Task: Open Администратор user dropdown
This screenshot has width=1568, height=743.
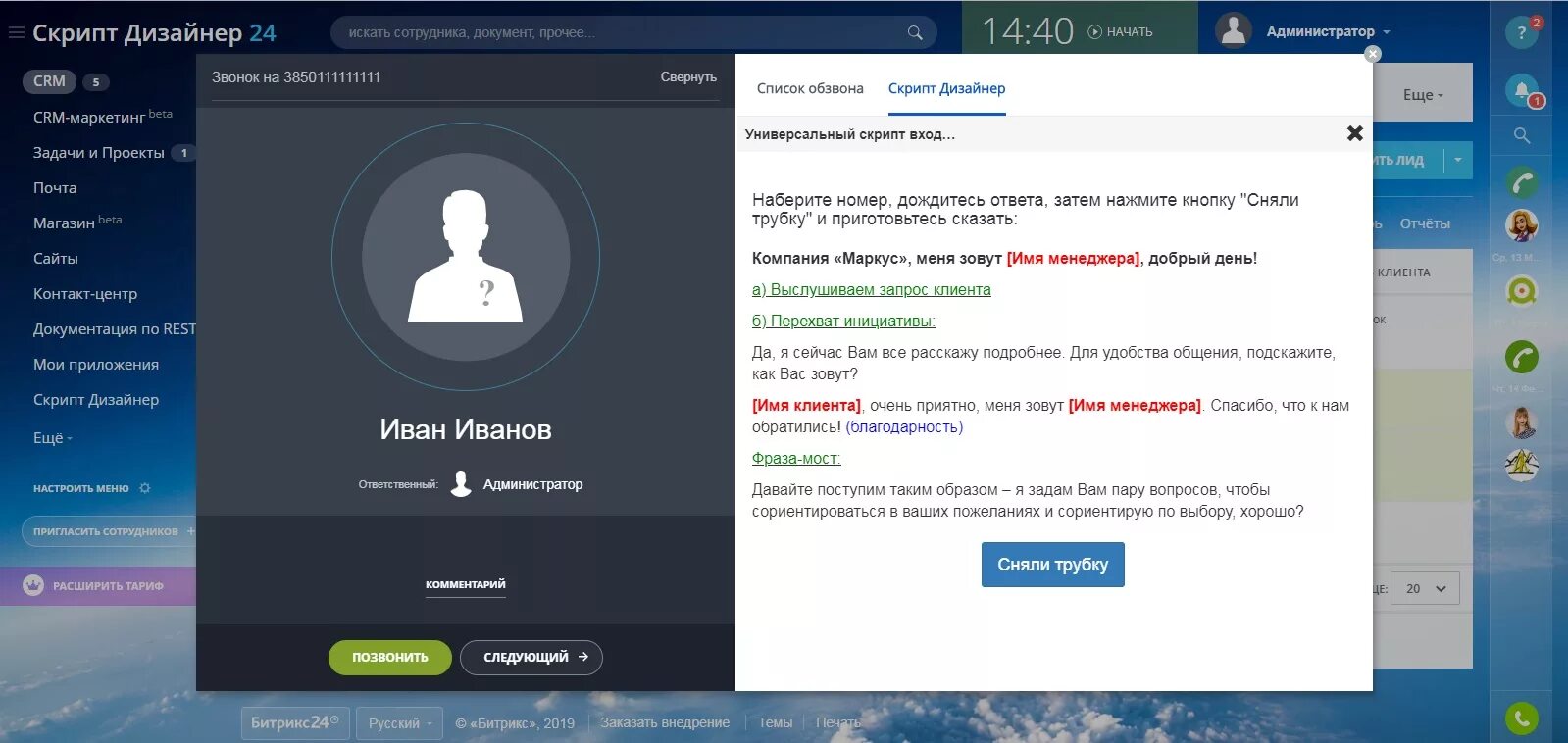Action: click(x=1329, y=32)
